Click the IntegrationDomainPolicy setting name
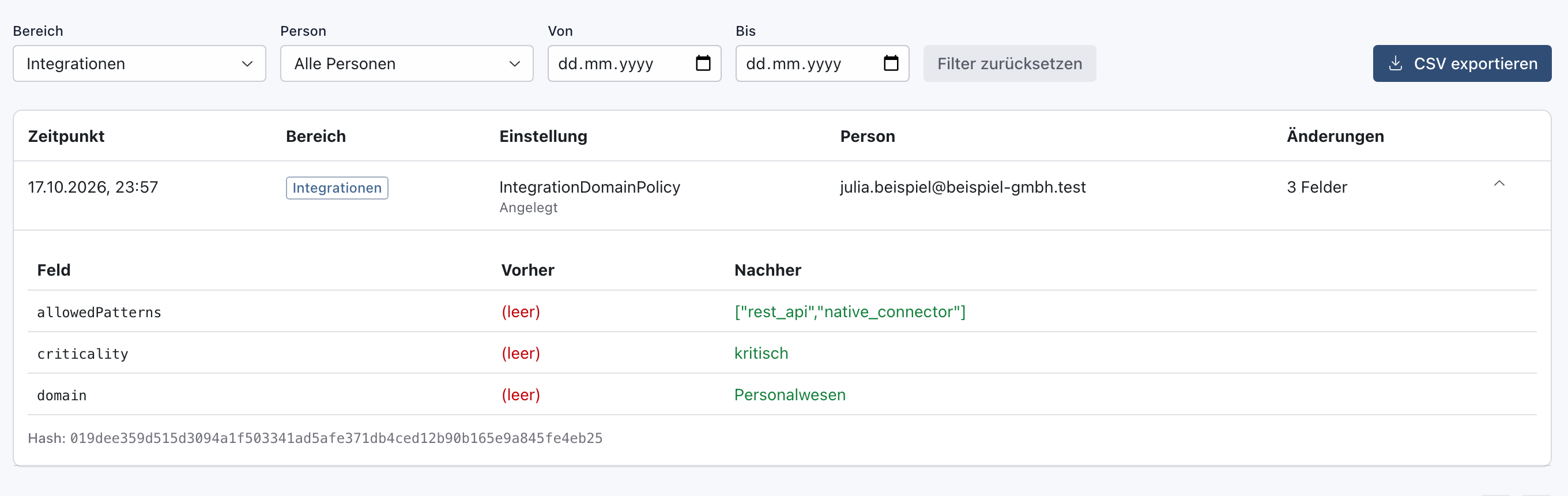The image size is (1568, 496). [x=589, y=187]
